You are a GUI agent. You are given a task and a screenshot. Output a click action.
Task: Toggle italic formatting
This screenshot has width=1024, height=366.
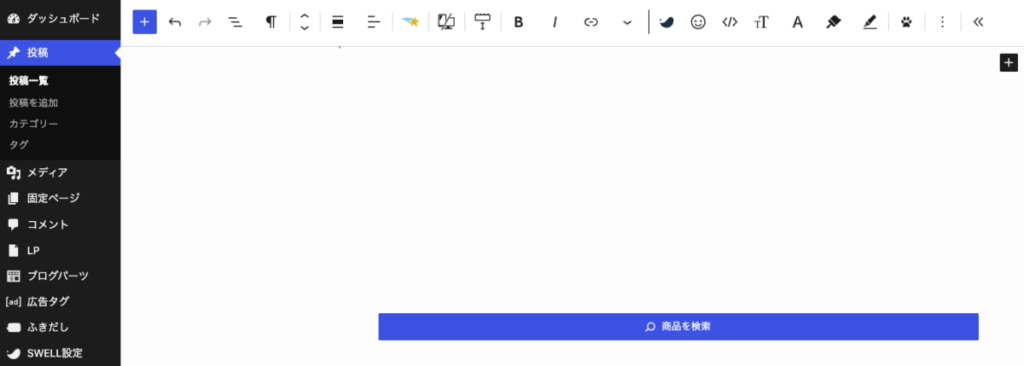click(x=555, y=22)
